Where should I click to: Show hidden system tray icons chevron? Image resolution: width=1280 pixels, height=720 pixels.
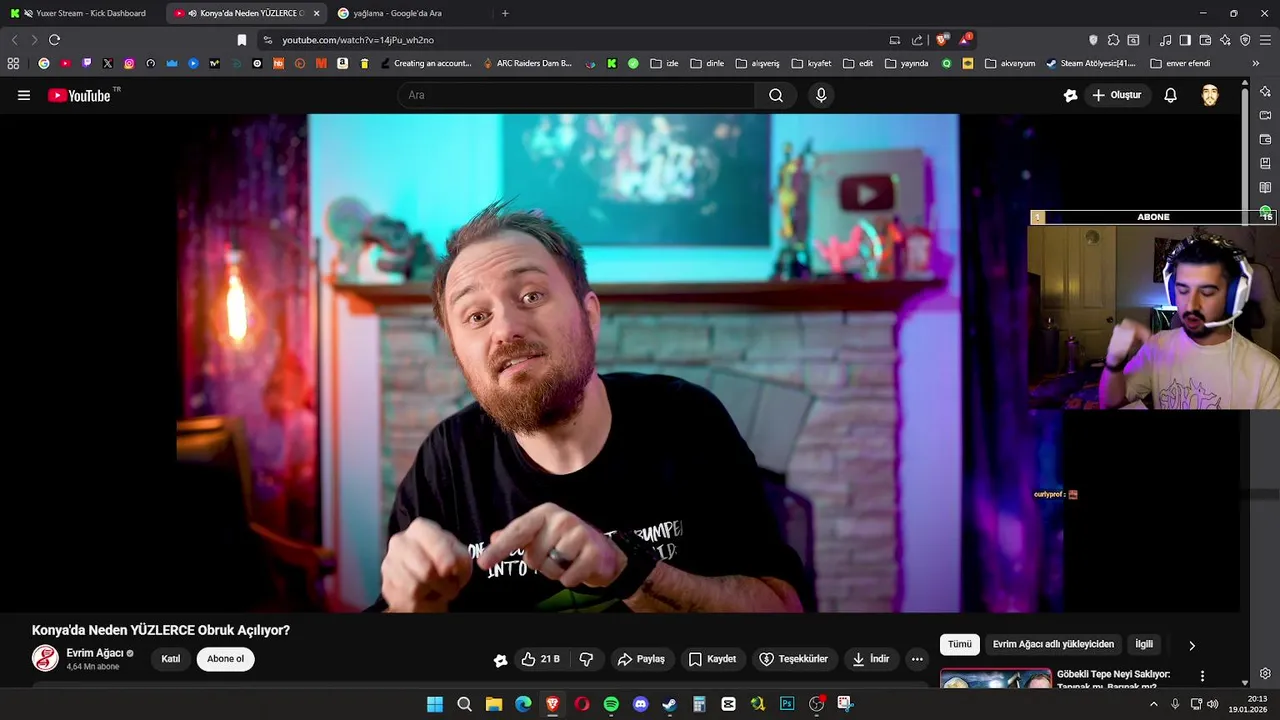[1153, 704]
